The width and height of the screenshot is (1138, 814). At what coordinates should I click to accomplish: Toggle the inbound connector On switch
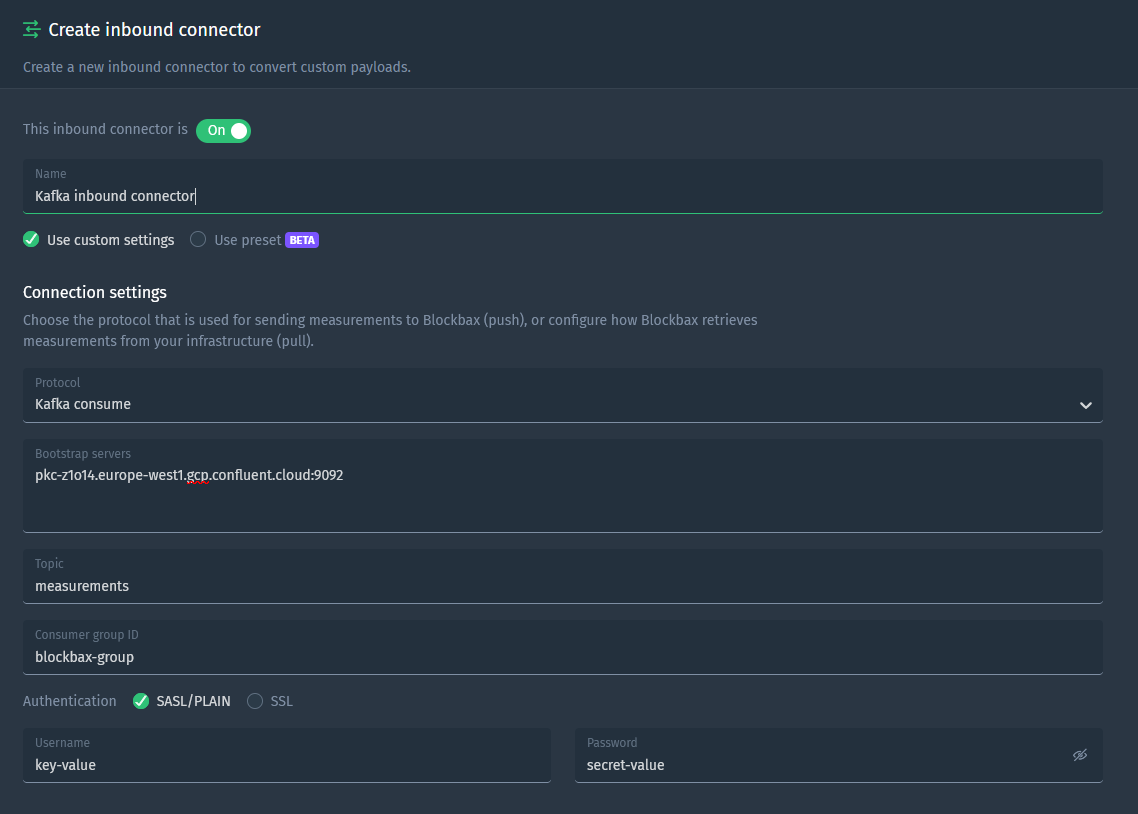(x=224, y=131)
